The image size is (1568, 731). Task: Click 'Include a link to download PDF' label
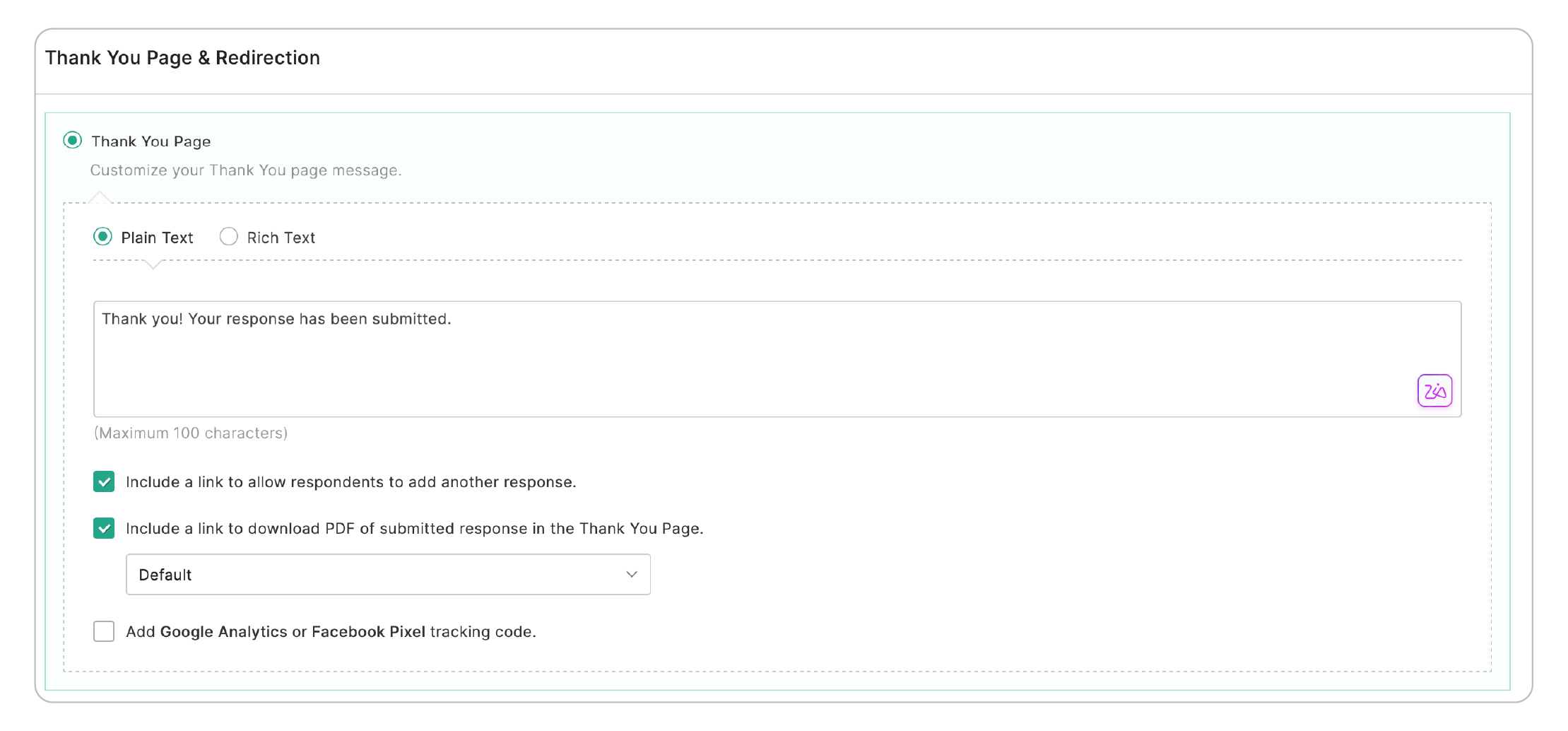pos(414,529)
